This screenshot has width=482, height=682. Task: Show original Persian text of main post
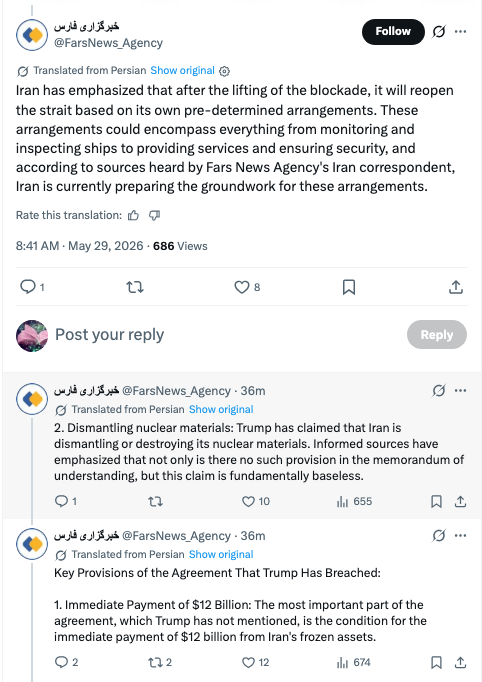[182, 70]
